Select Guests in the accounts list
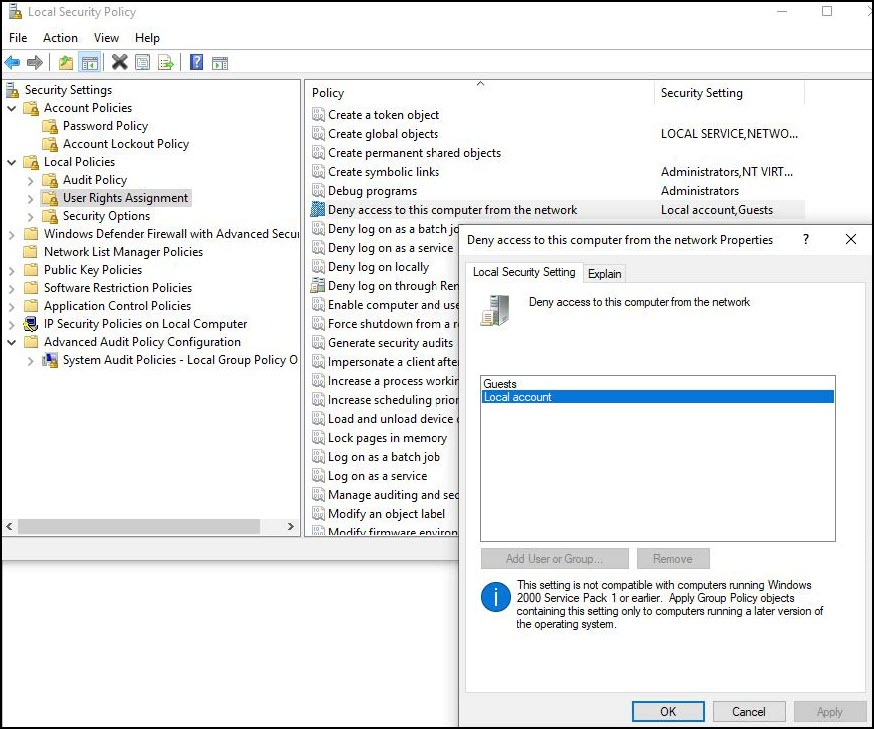Viewport: 874px width, 729px height. (500, 384)
